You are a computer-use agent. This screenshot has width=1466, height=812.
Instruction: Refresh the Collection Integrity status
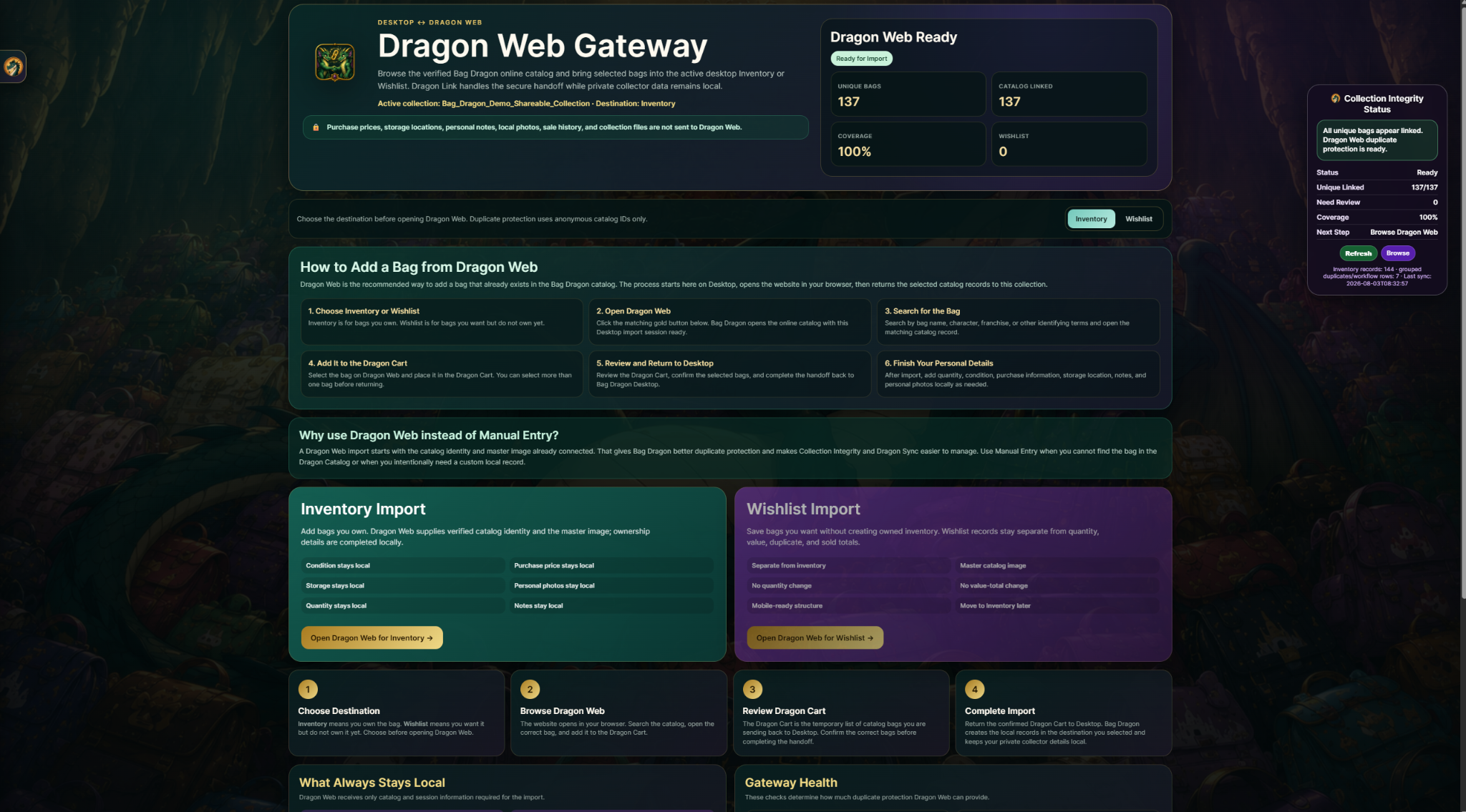tap(1358, 253)
